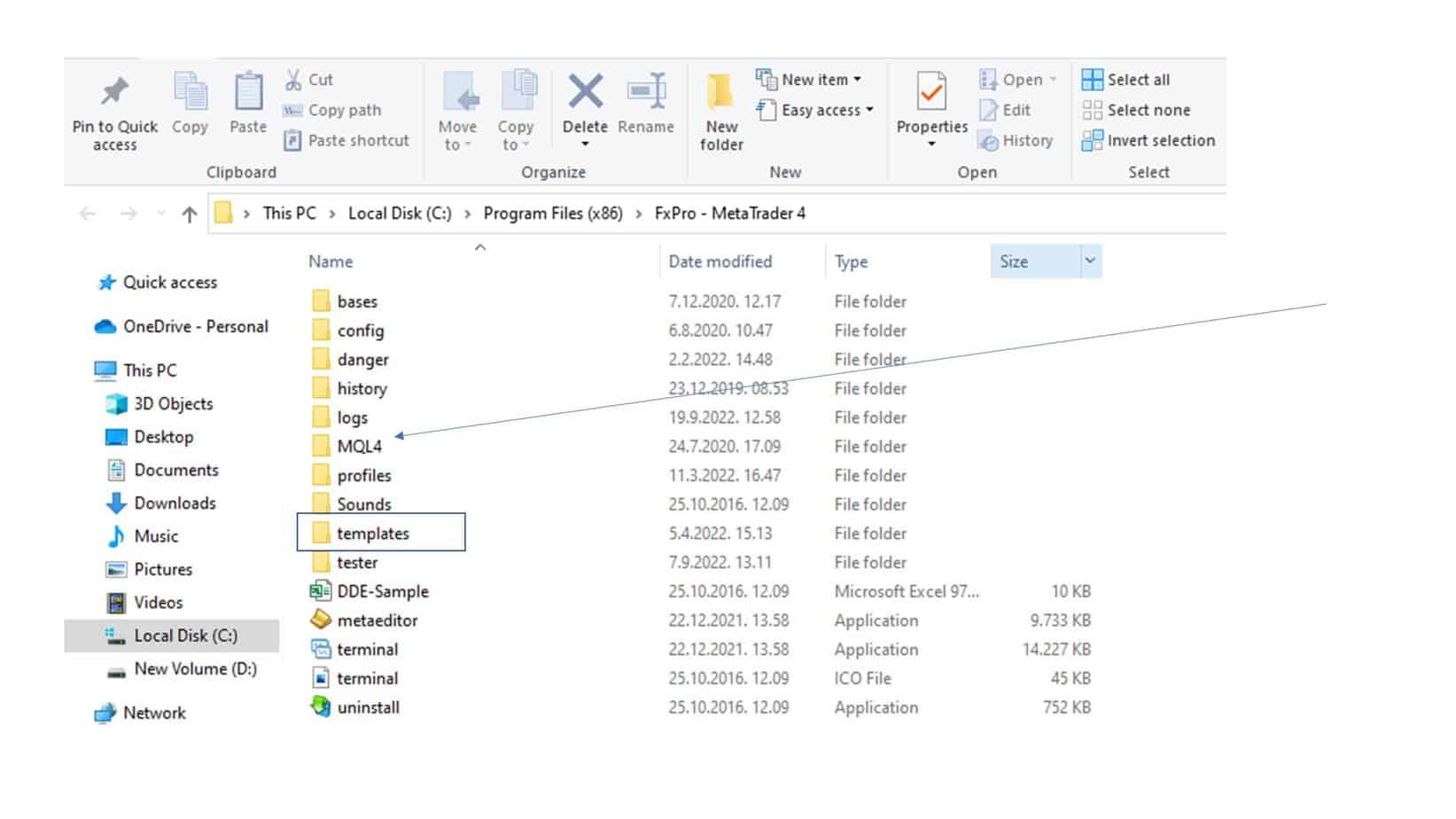Click Select all

1125,80
